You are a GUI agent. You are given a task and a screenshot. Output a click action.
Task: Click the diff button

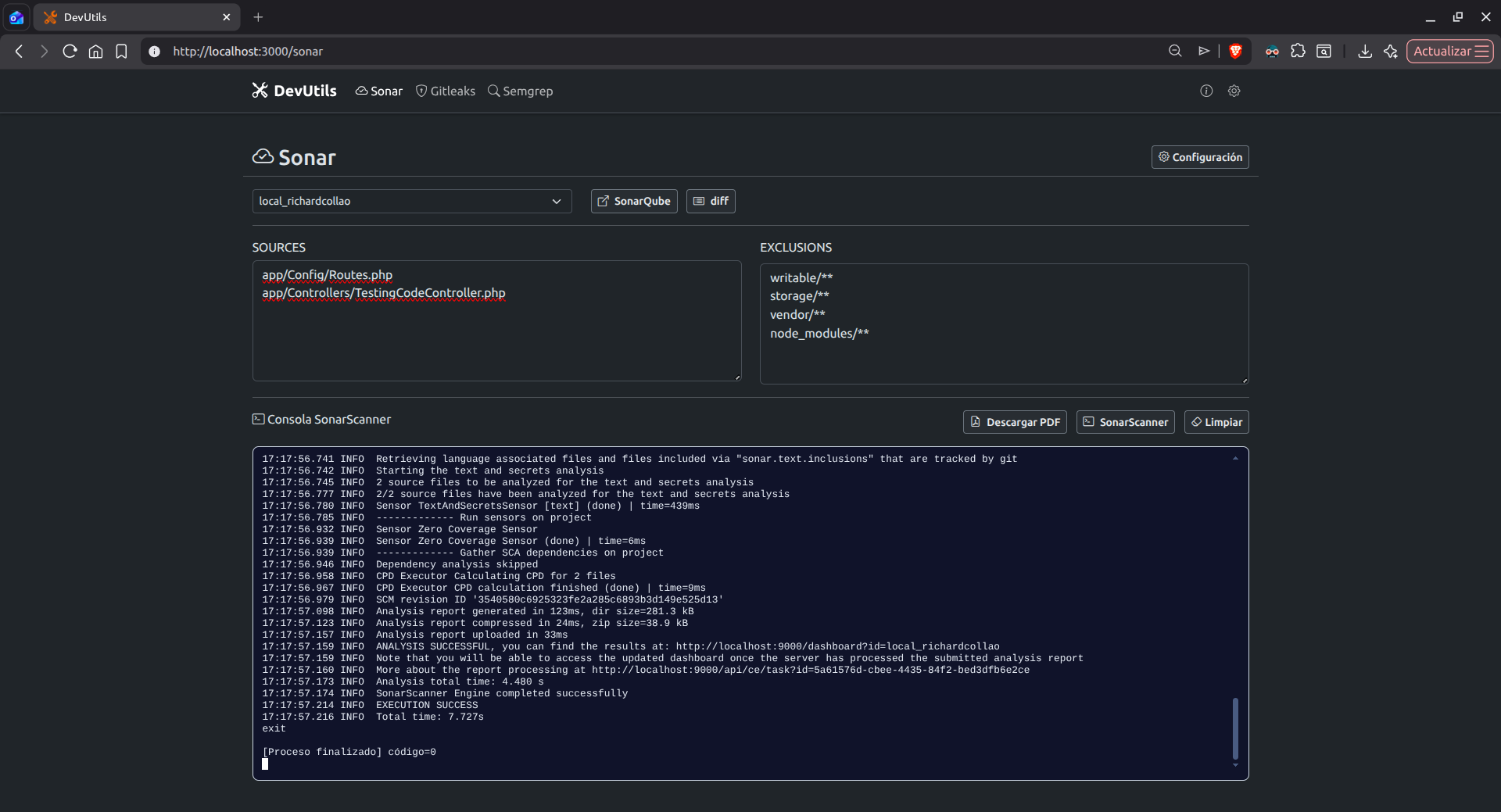tap(711, 201)
